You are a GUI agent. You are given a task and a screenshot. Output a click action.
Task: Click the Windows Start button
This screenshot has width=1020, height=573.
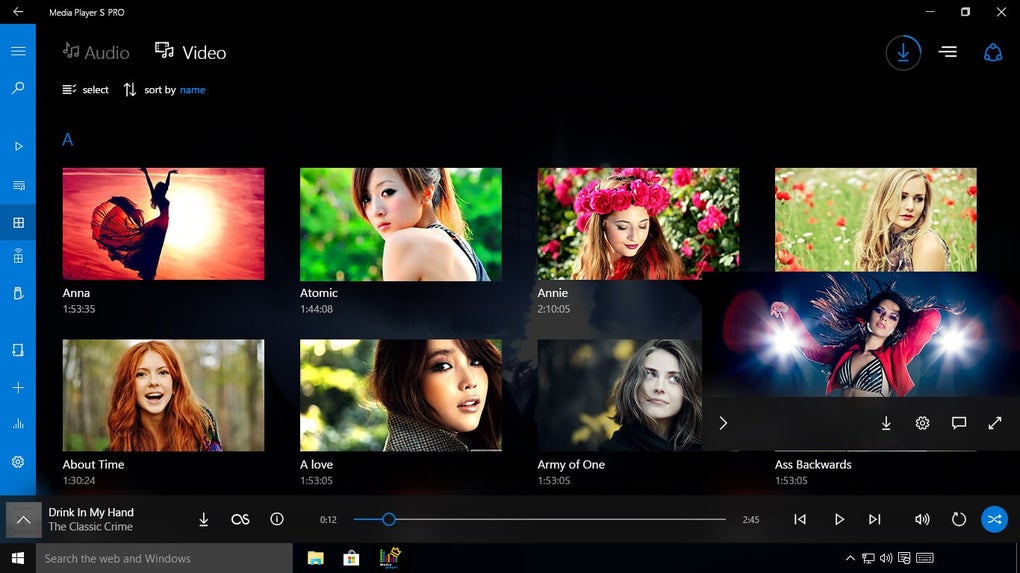18,558
